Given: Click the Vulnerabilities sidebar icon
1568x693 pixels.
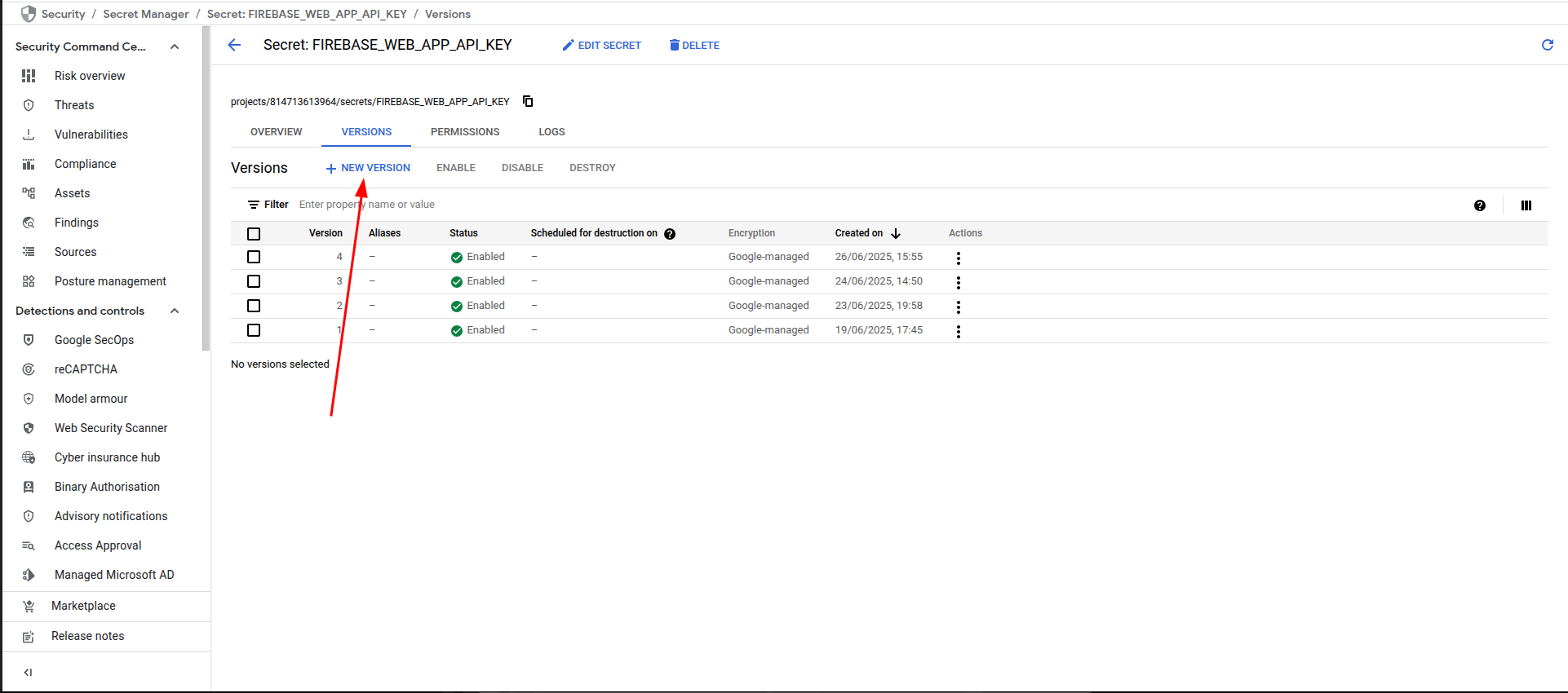Looking at the screenshot, I should 29,135.
